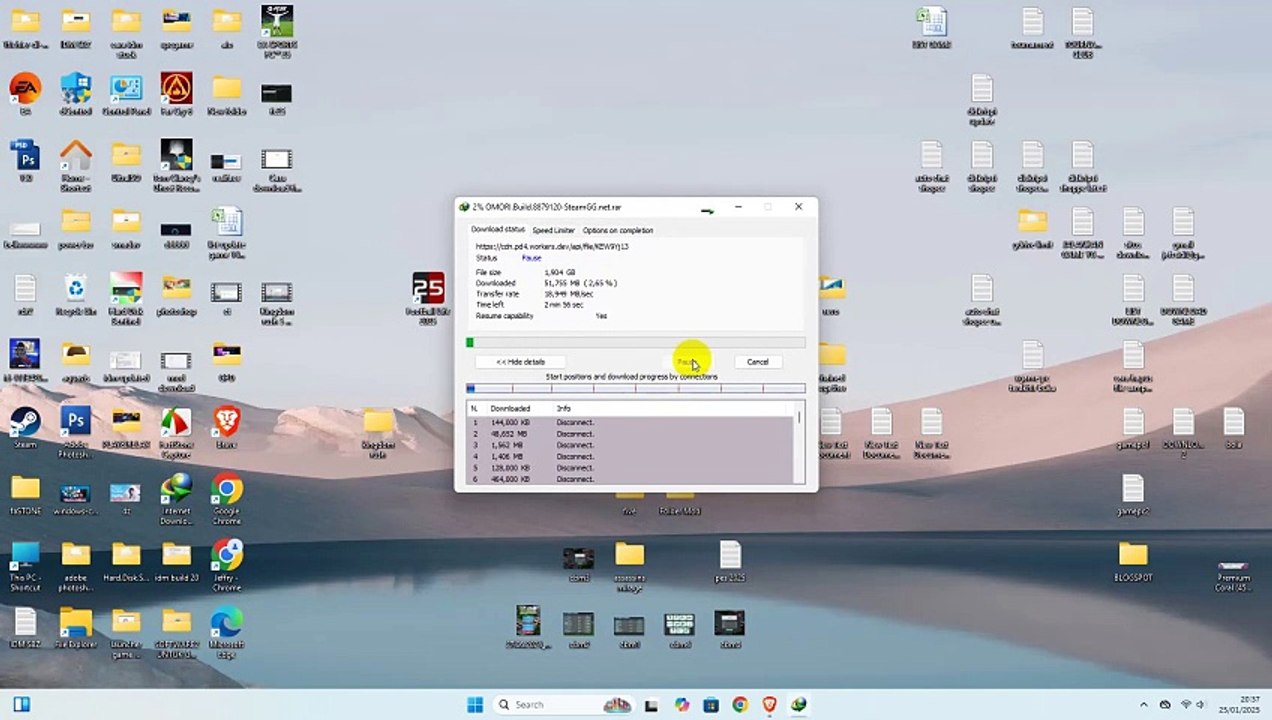
Task: Open IDM icon in the taskbar
Action: tap(798, 704)
